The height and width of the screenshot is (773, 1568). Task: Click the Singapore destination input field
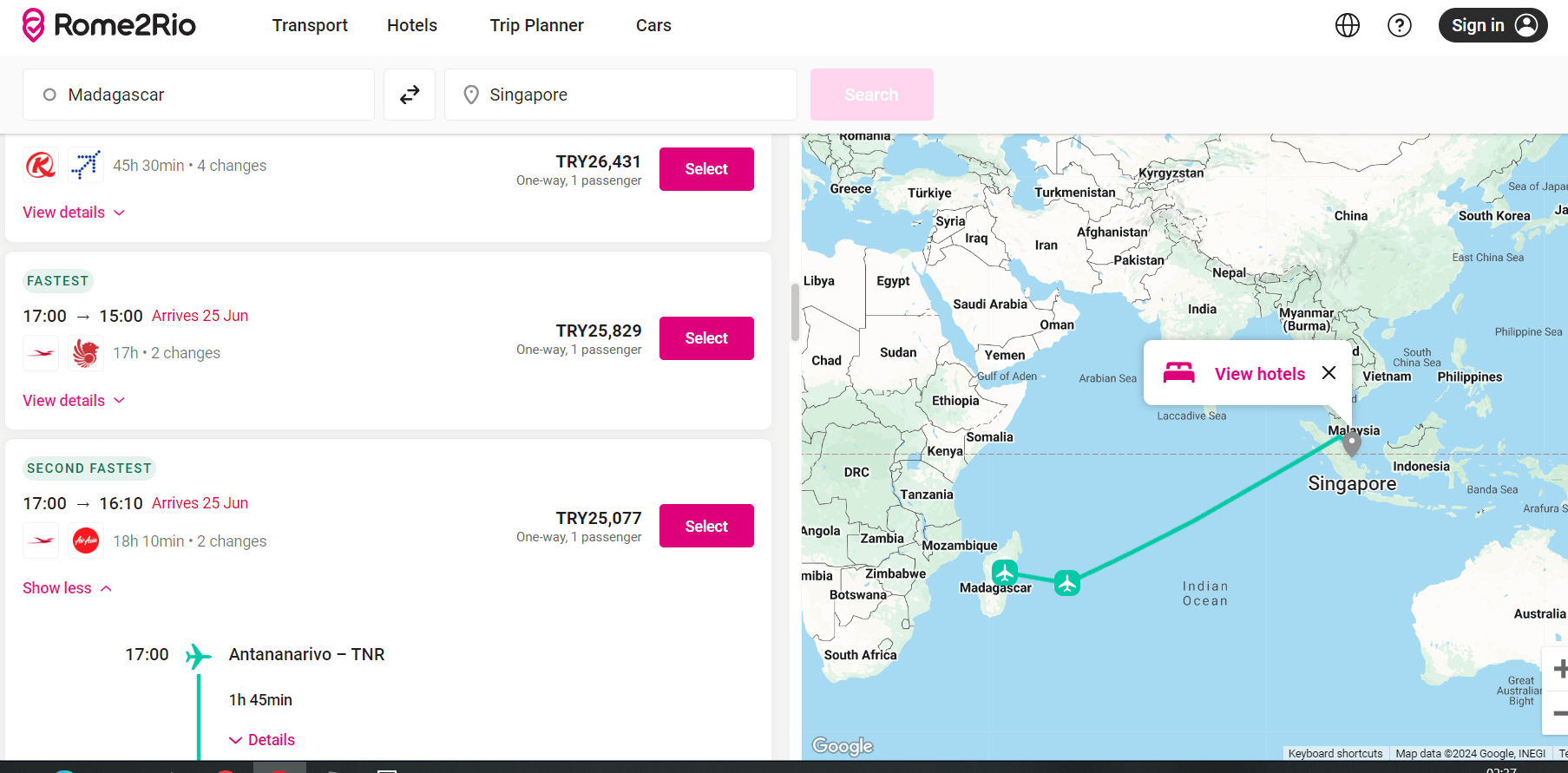[620, 95]
